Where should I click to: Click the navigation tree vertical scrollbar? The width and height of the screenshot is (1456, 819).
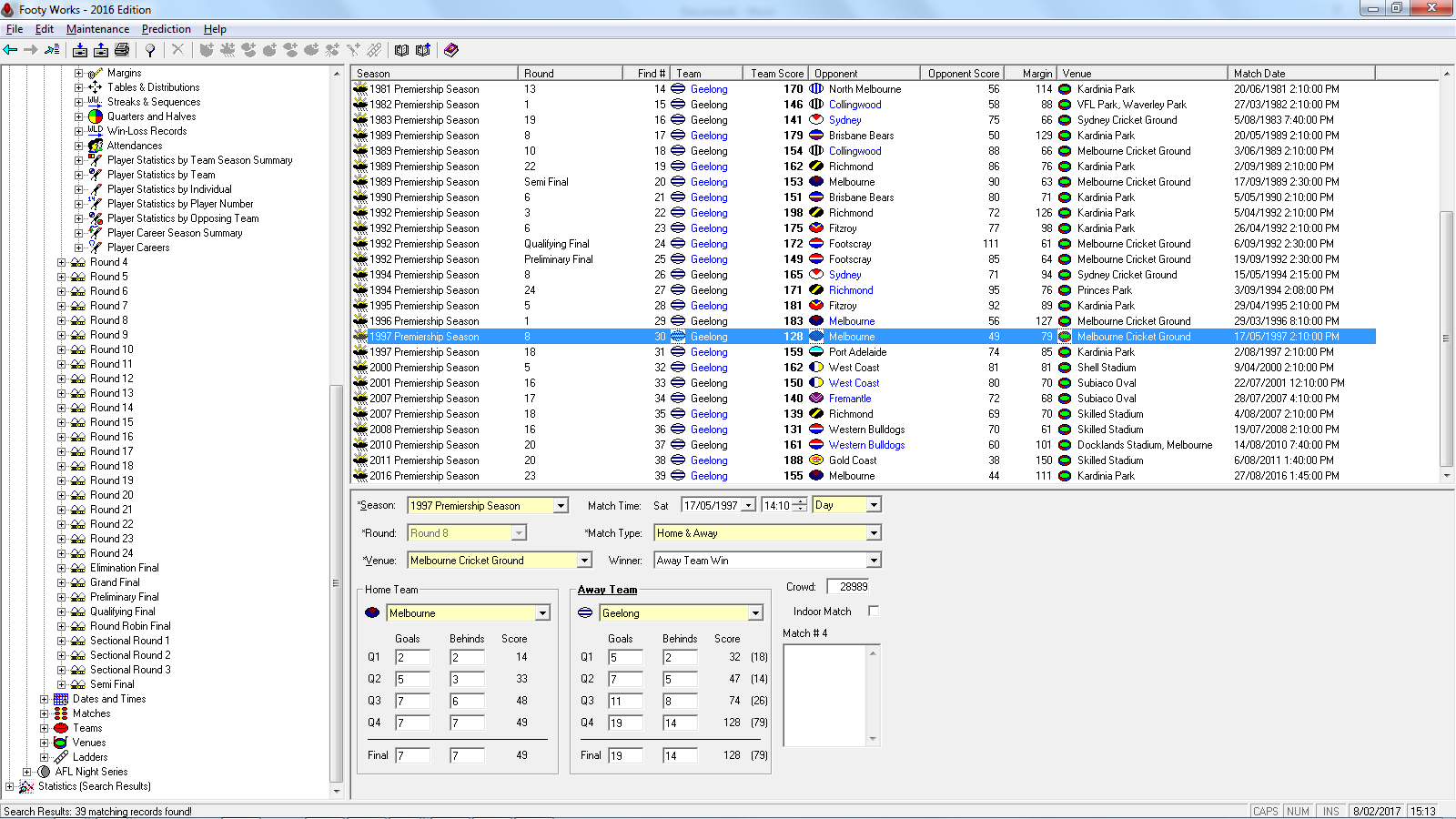click(x=337, y=432)
